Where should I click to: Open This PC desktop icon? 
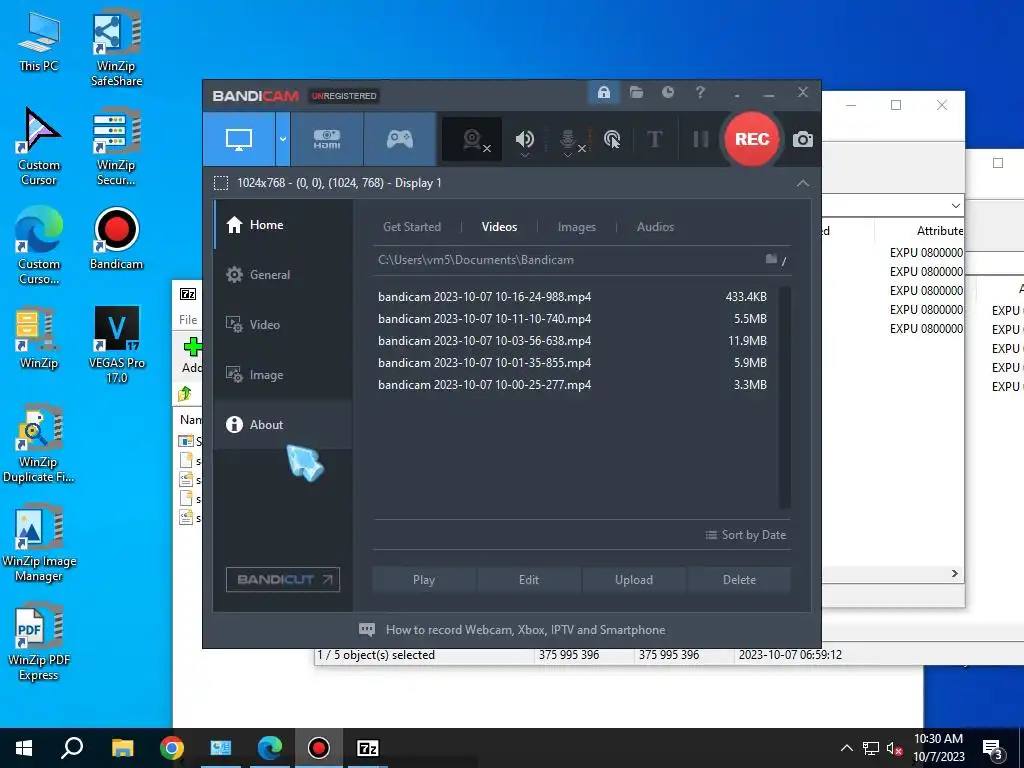click(x=39, y=41)
